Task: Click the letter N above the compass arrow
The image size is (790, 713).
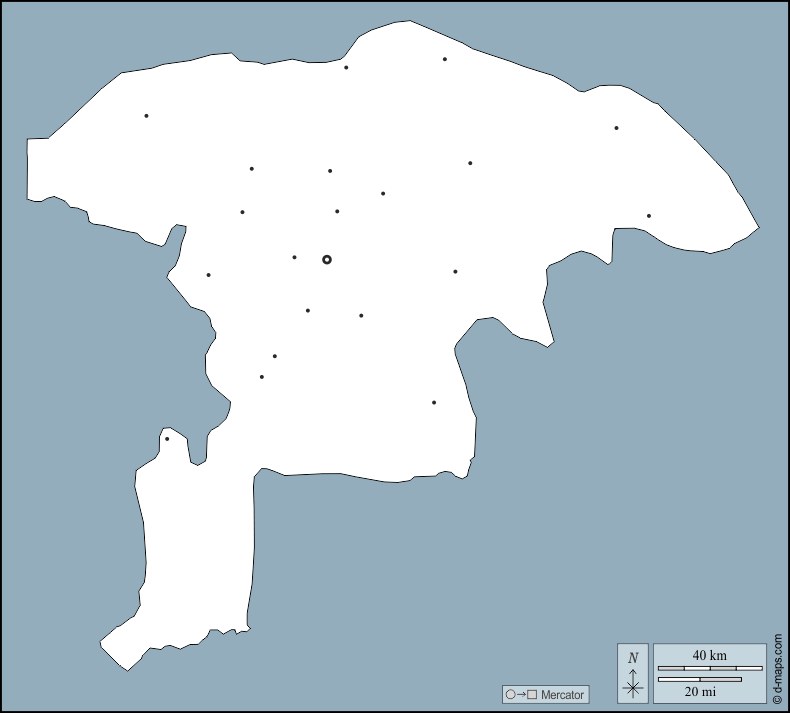Action: pyautogui.click(x=632, y=657)
